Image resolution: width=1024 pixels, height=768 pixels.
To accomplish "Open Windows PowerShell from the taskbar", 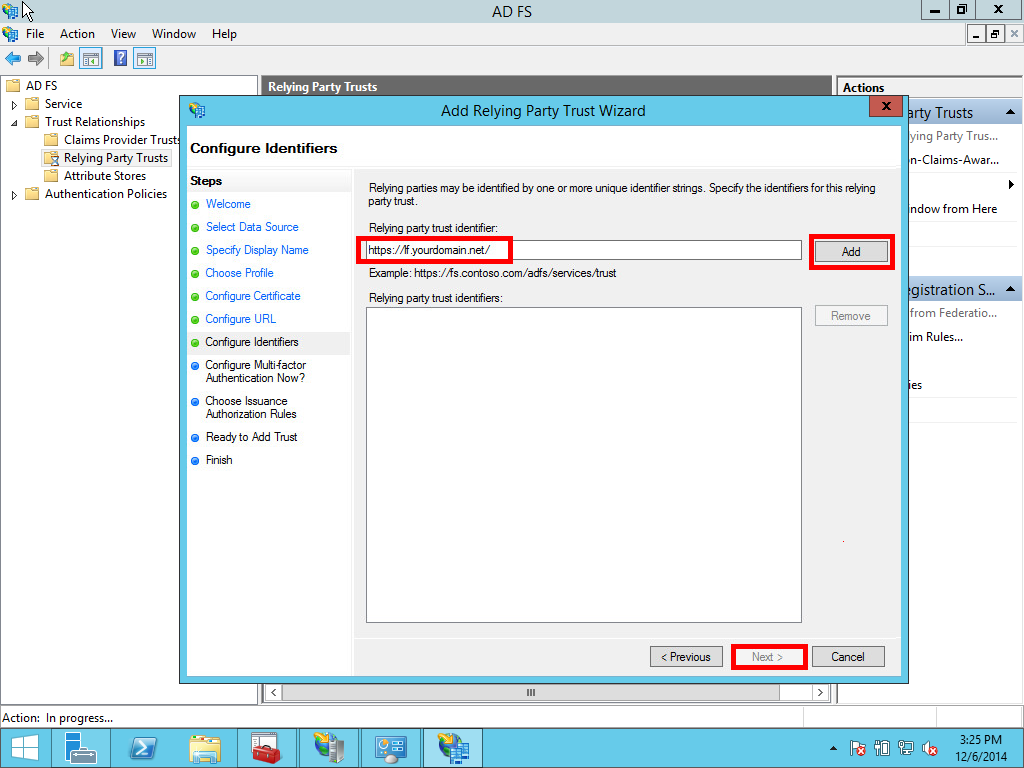I will [x=143, y=747].
